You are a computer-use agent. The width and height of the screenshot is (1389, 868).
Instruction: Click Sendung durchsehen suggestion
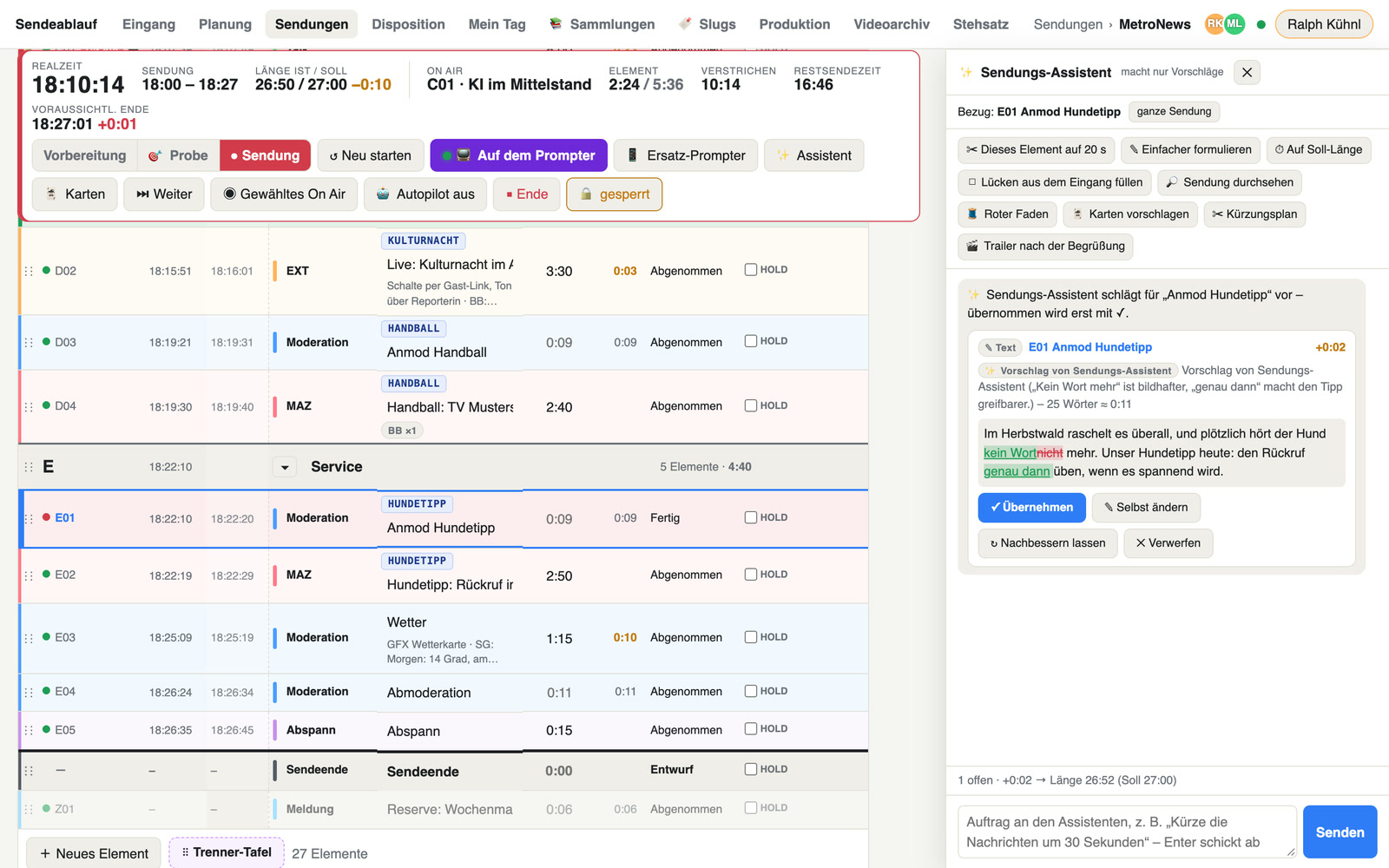pos(1230,182)
